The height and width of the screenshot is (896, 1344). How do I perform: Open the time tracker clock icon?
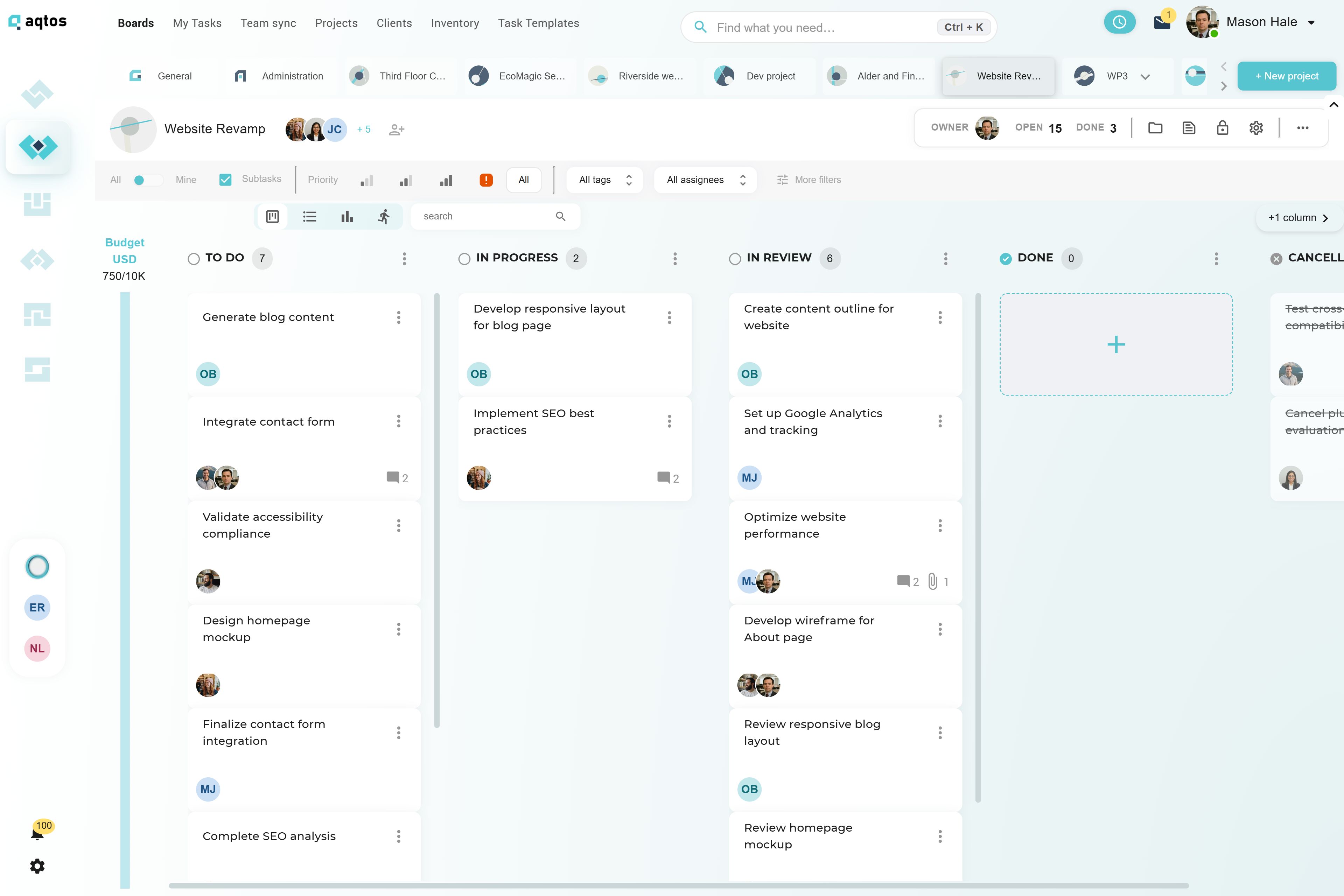(x=1119, y=22)
